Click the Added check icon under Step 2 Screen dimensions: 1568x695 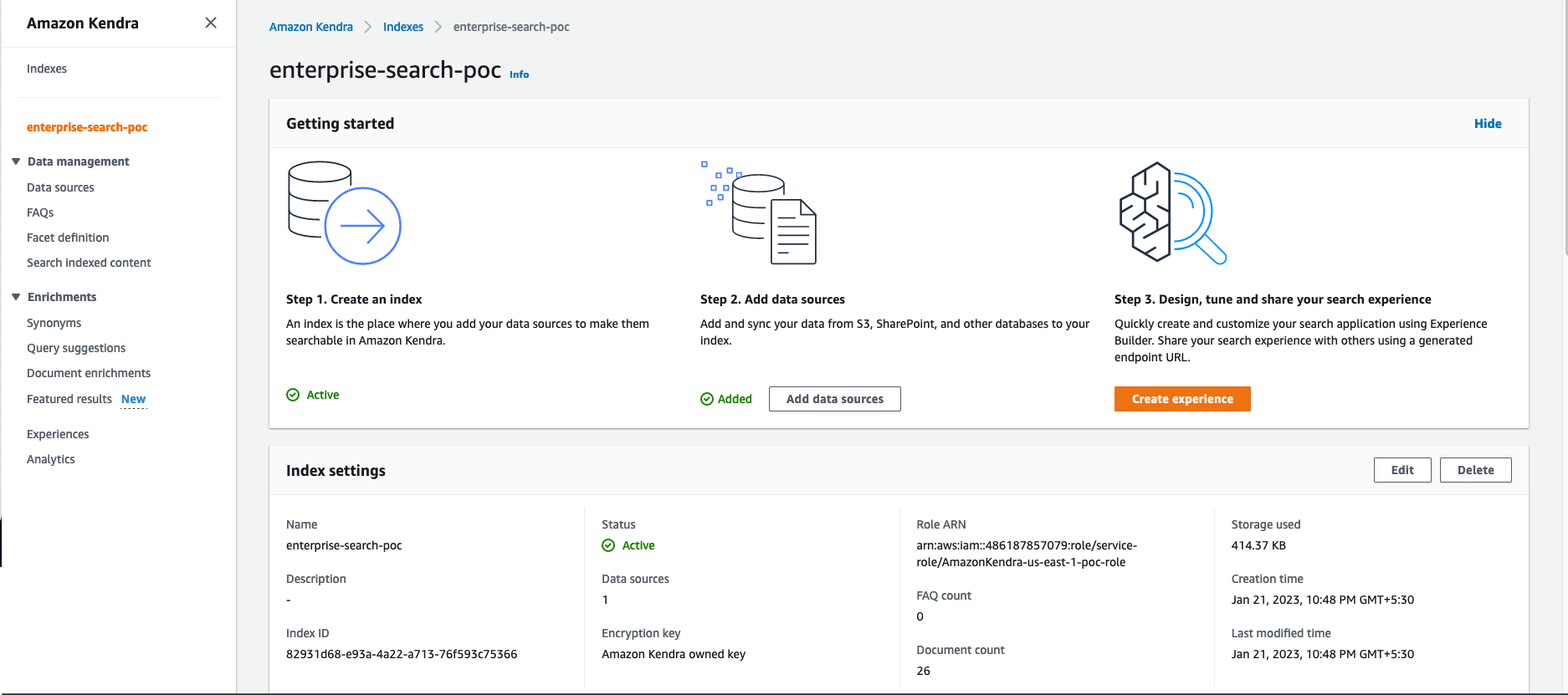(x=707, y=399)
